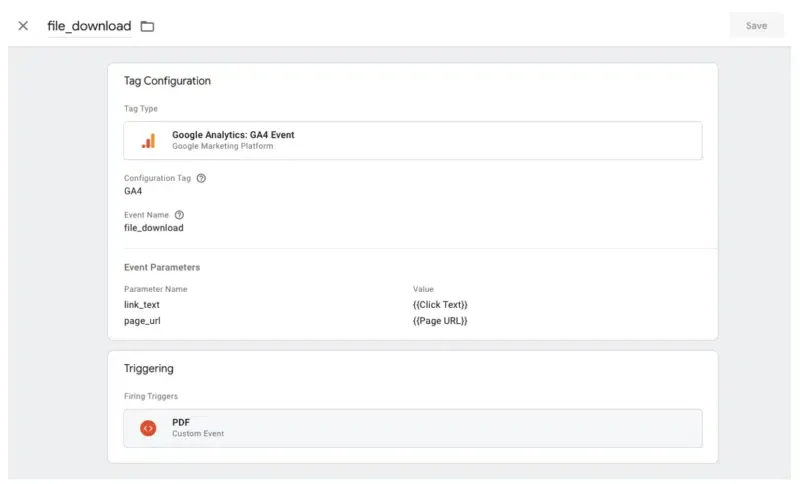Open the PDF firing trigger
The width and height of the screenshot is (800, 484).
412,428
